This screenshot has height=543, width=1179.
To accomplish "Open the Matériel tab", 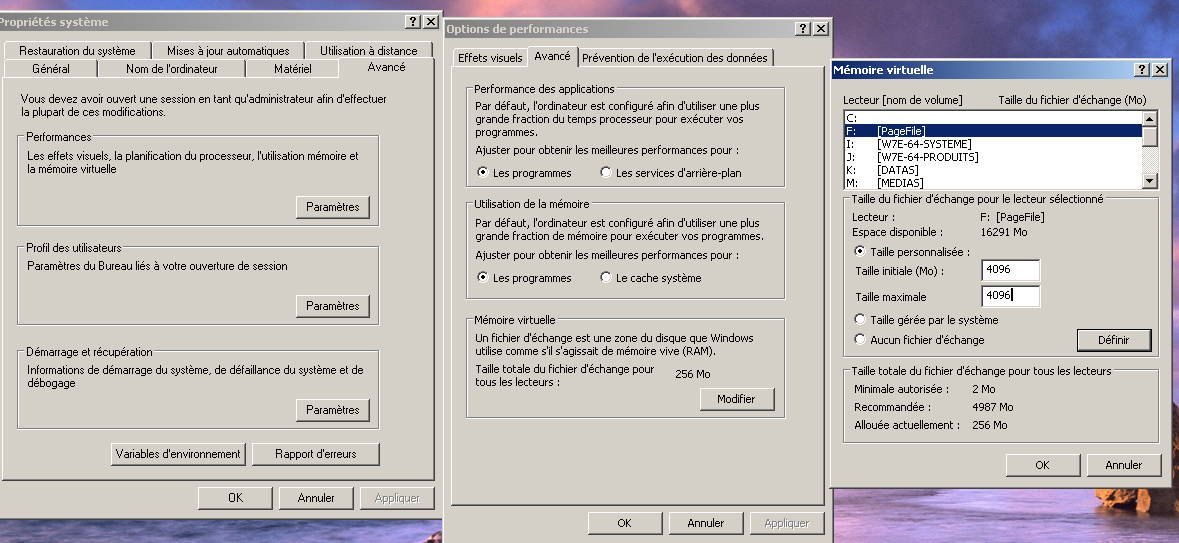I will click(x=292, y=68).
